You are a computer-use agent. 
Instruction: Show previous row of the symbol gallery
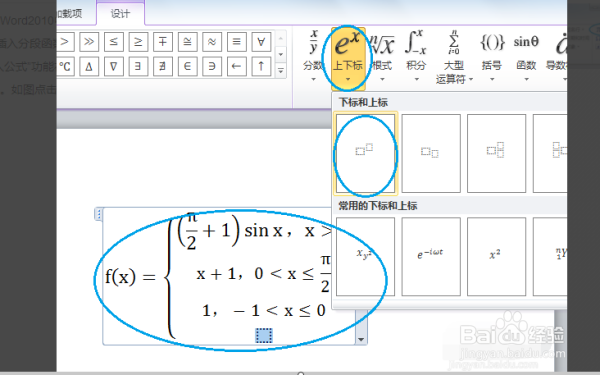coord(281,39)
